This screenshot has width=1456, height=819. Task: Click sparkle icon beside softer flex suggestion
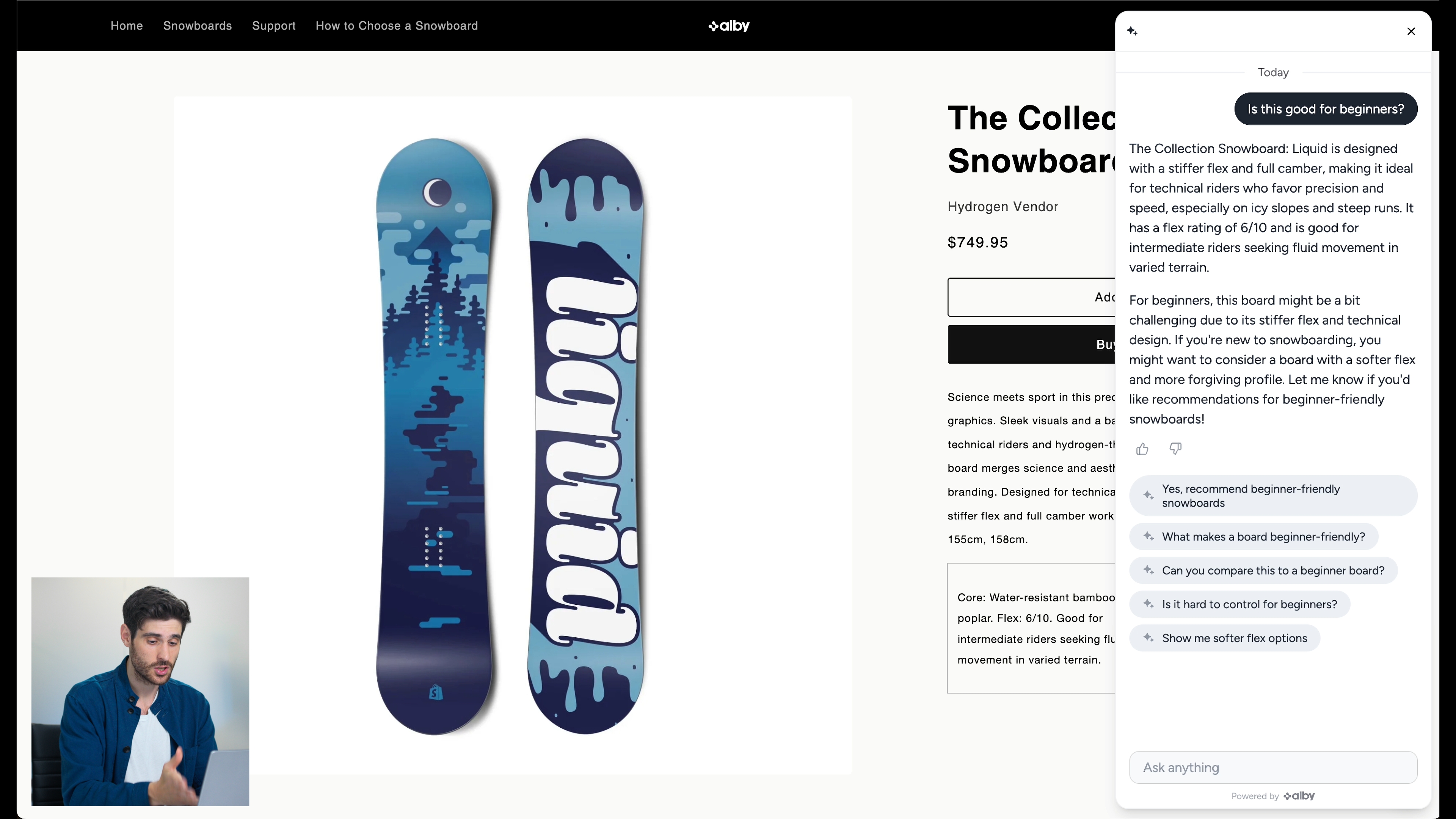(1148, 637)
